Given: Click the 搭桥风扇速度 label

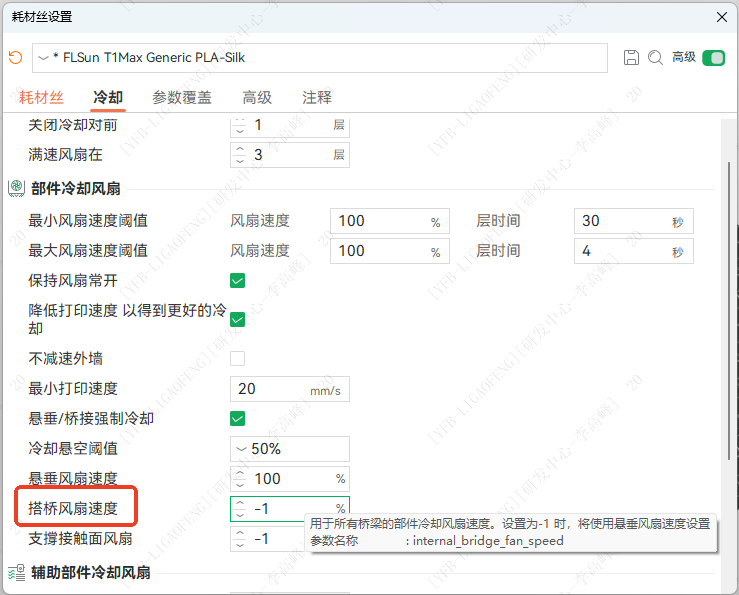Looking at the screenshot, I should click(x=73, y=508).
